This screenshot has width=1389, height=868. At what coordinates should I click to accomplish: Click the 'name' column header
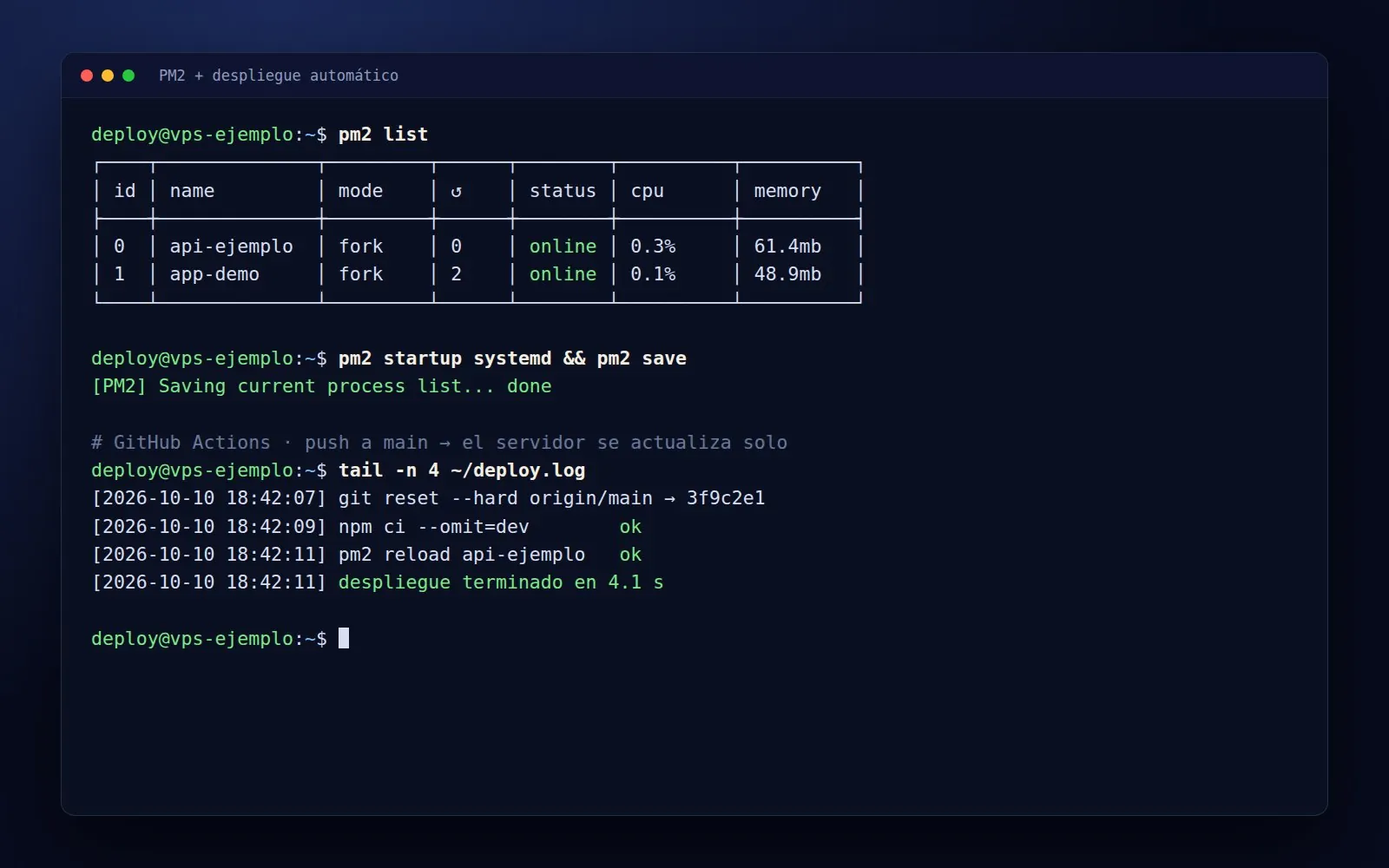(x=192, y=191)
